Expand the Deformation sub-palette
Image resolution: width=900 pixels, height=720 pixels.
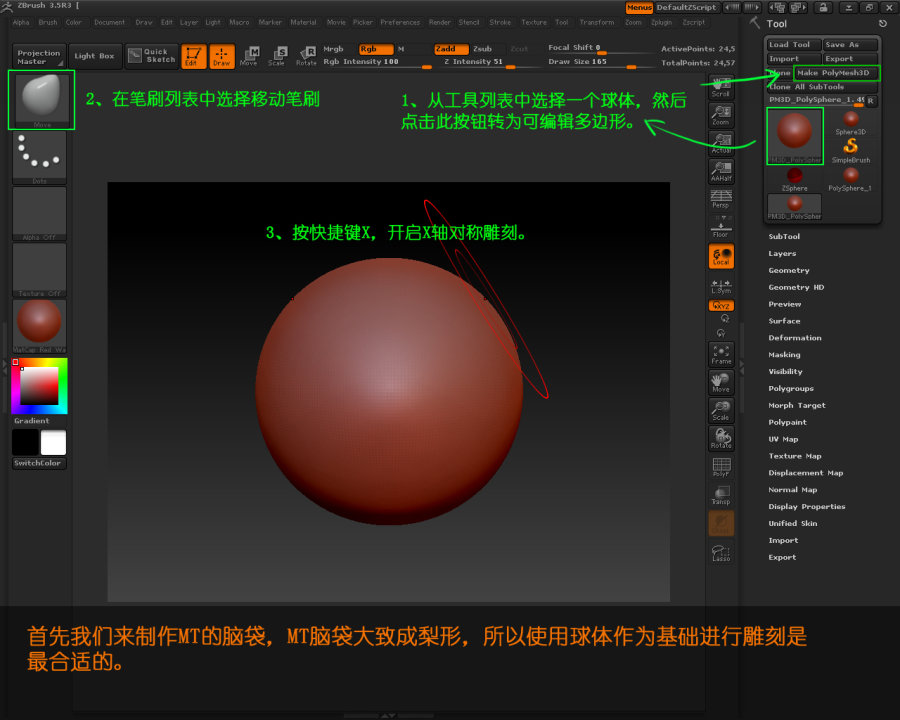(795, 338)
